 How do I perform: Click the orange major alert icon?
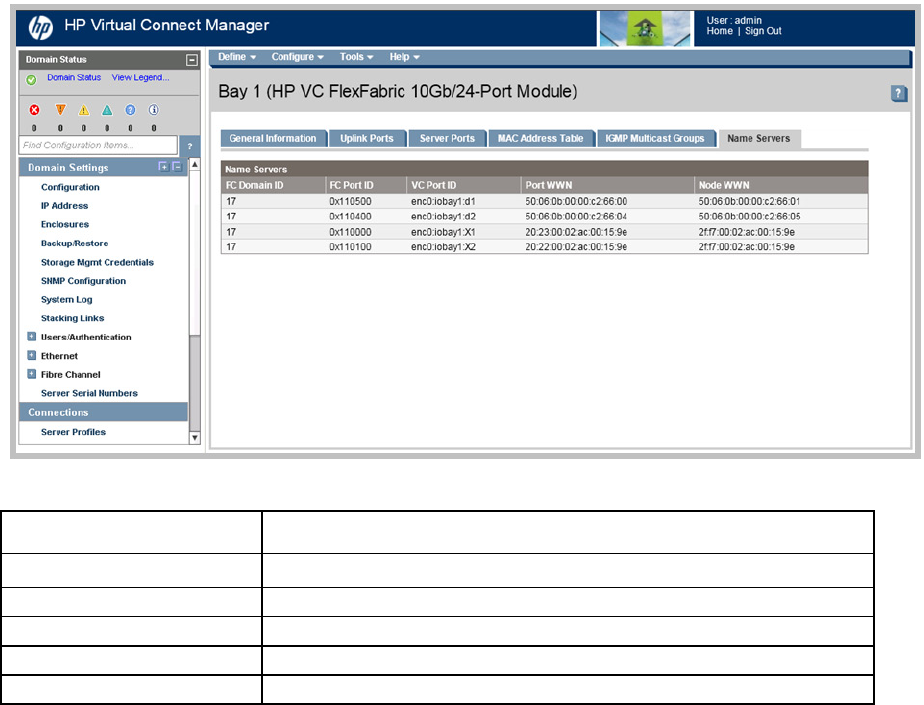coord(60,111)
